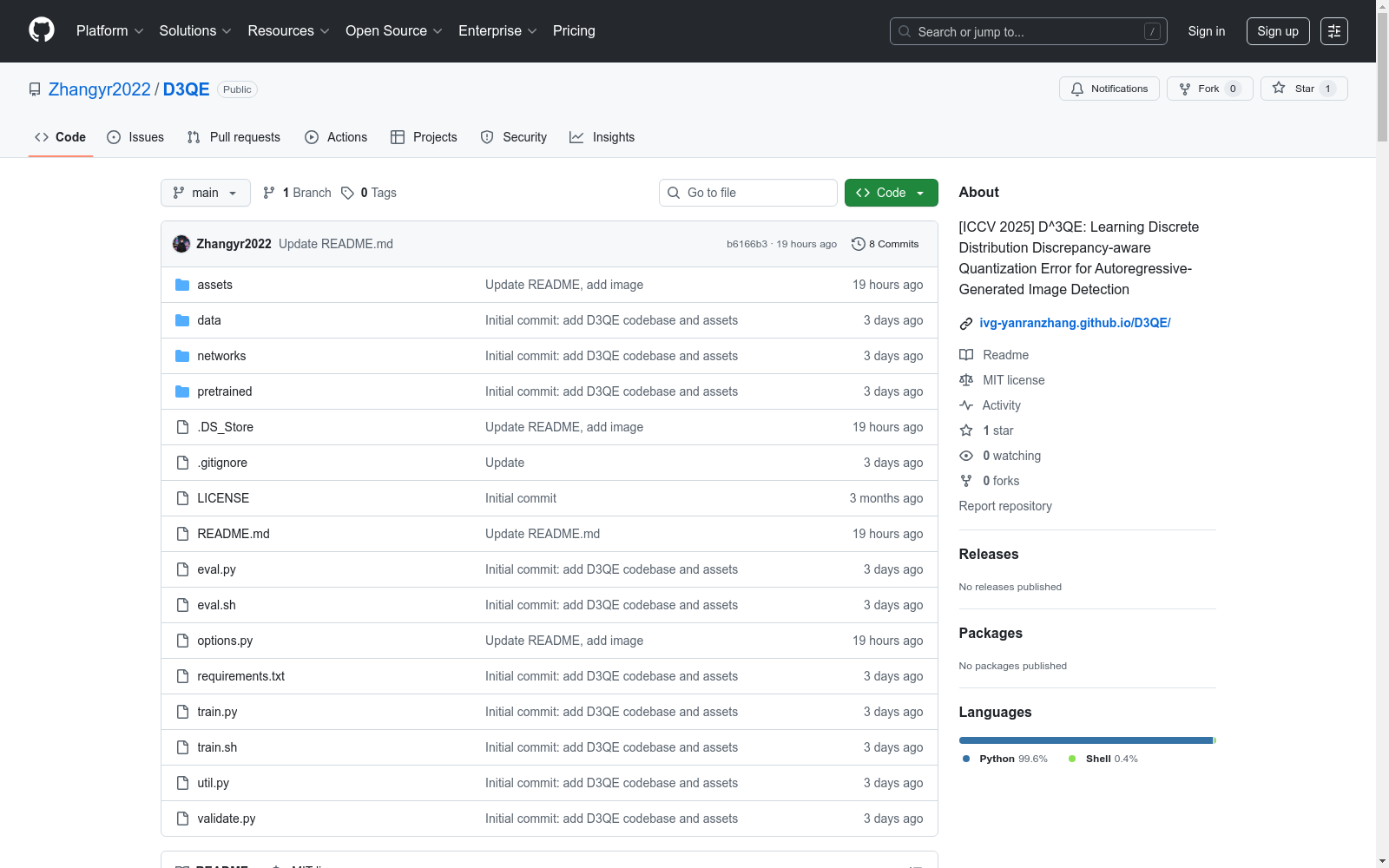Click the repository icon beside Zhangyr2022
Image resolution: width=1389 pixels, height=868 pixels.
pyautogui.click(x=35, y=89)
